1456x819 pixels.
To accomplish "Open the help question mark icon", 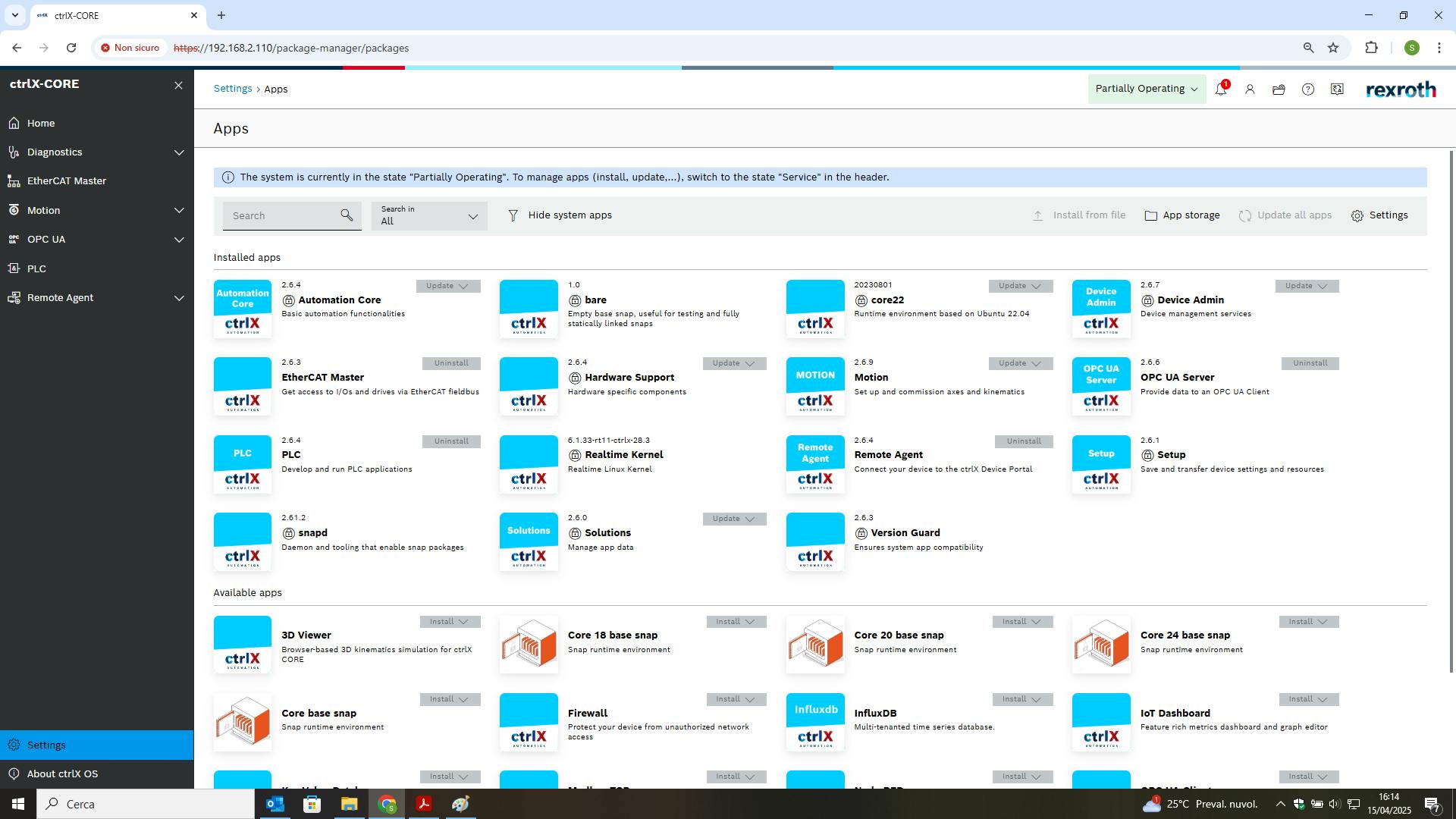I will tap(1307, 89).
